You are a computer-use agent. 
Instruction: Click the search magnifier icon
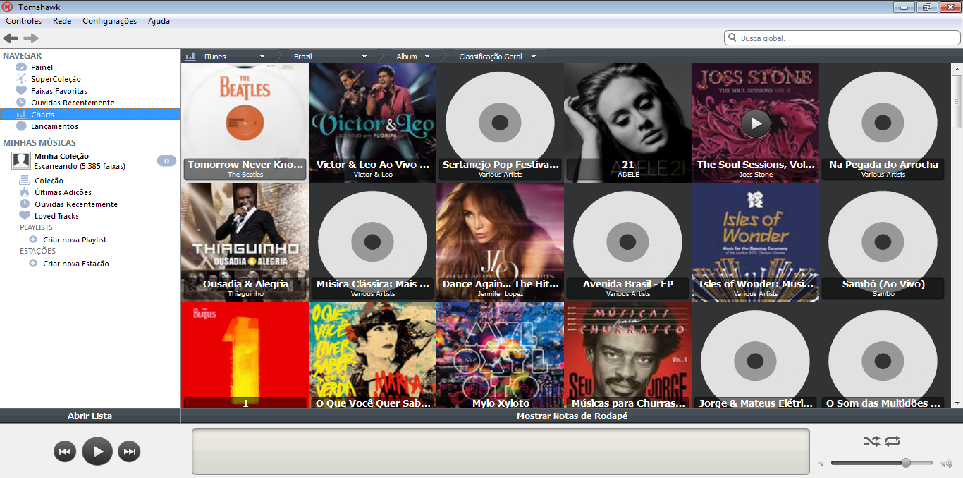point(731,37)
